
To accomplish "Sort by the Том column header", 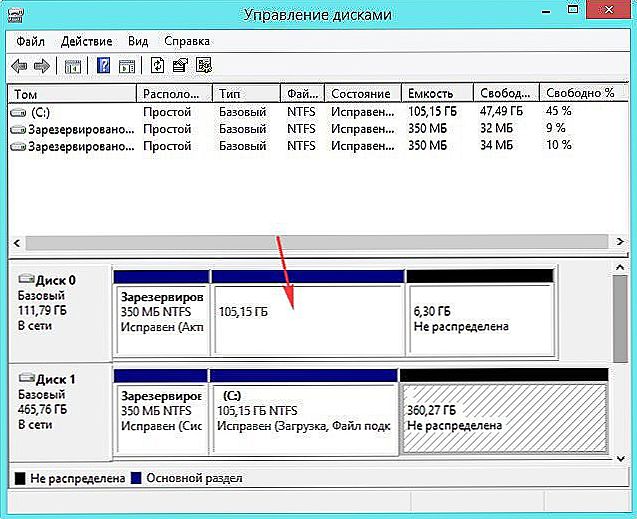I will click(x=72, y=94).
